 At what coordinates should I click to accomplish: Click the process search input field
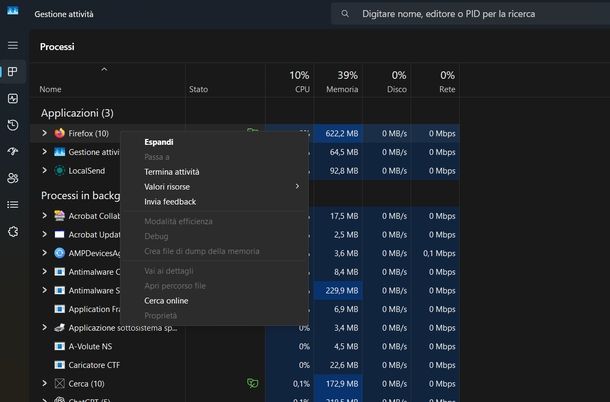tap(470, 14)
